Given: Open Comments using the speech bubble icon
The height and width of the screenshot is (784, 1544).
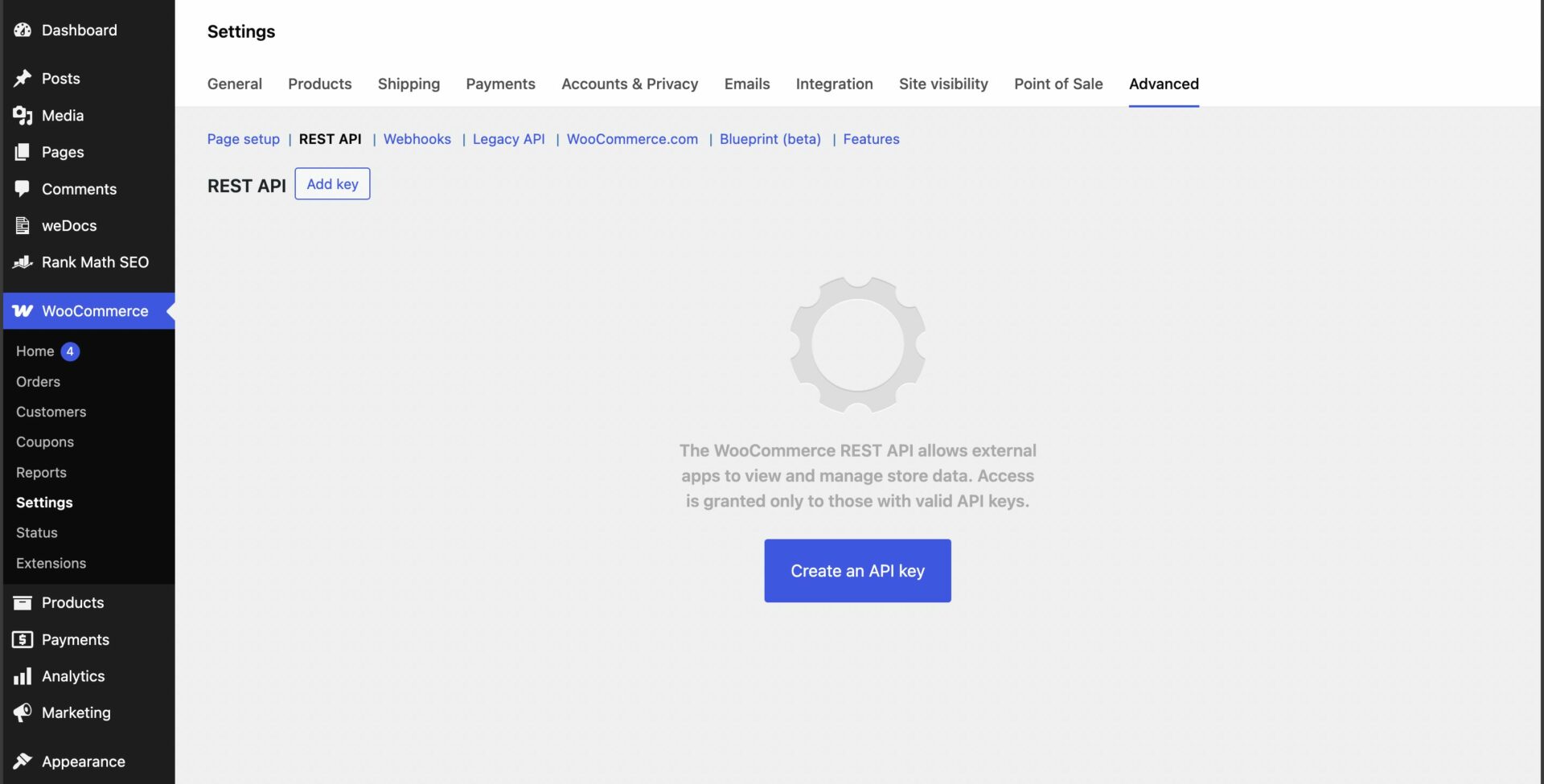Looking at the screenshot, I should point(23,189).
